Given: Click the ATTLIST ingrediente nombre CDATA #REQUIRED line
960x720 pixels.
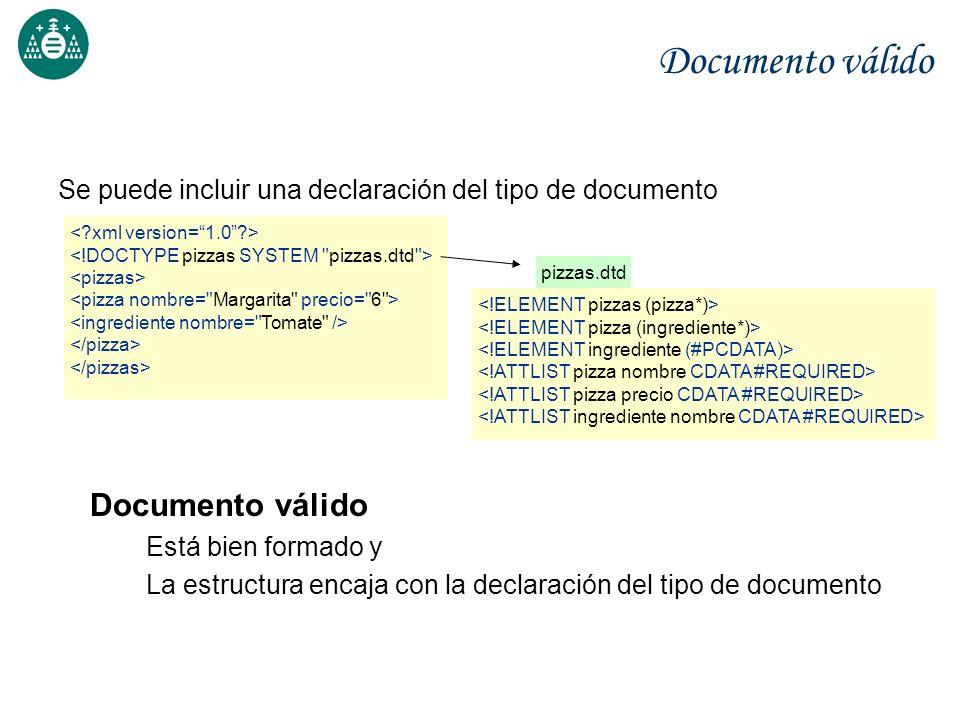Looking at the screenshot, I should pyautogui.click(x=701, y=416).
